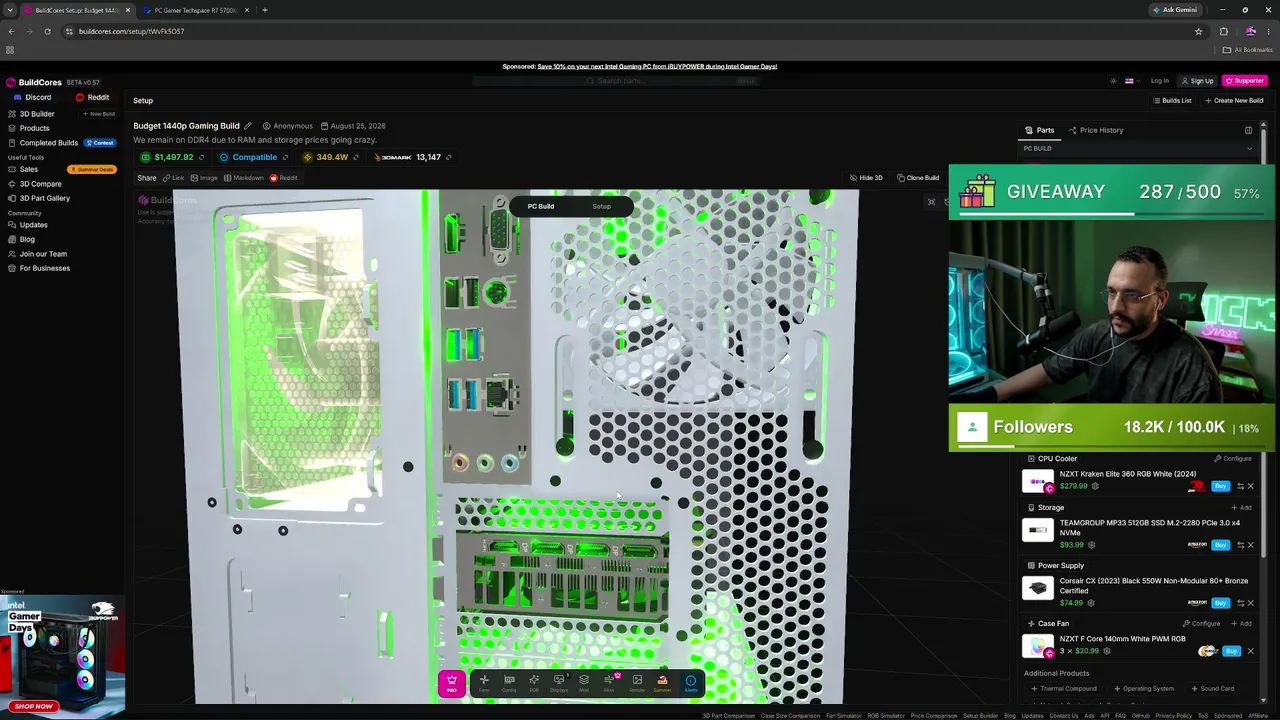The width and height of the screenshot is (1280, 720).
Task: Swap the NZXT Kraken Elite cooler
Action: point(1240,486)
